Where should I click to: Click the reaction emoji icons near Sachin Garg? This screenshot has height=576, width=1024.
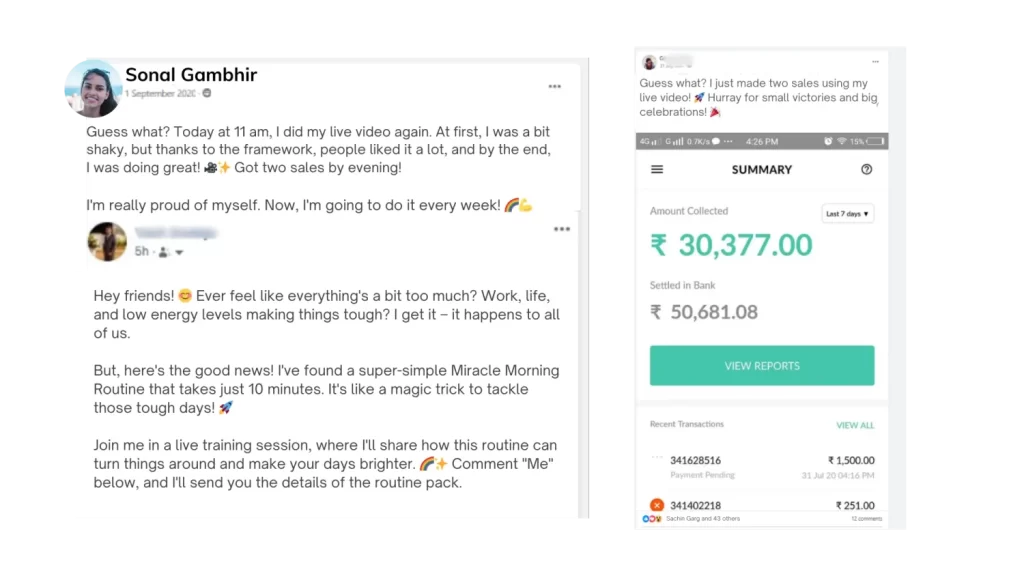click(652, 519)
